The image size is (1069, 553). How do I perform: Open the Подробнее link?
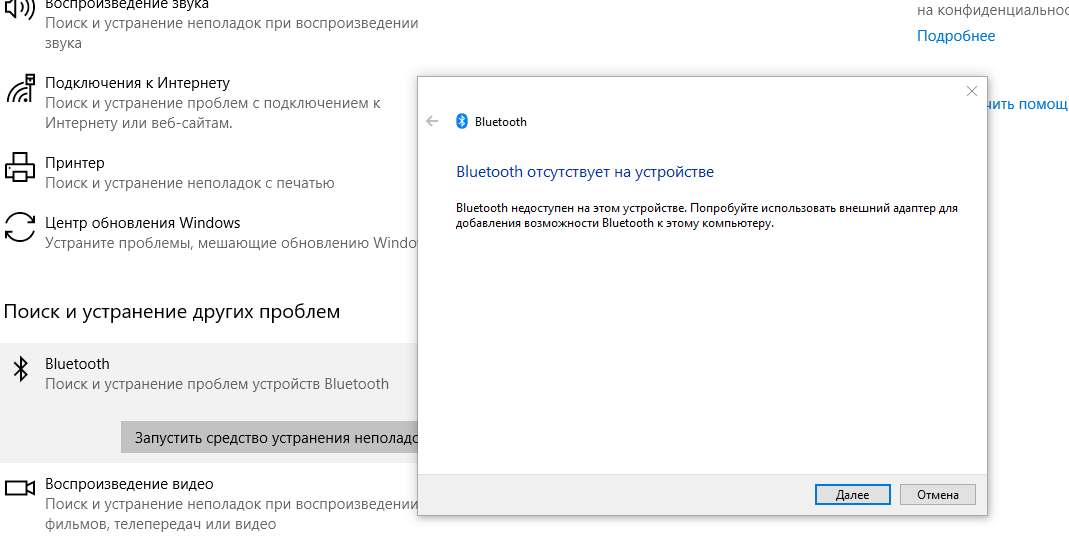point(955,36)
